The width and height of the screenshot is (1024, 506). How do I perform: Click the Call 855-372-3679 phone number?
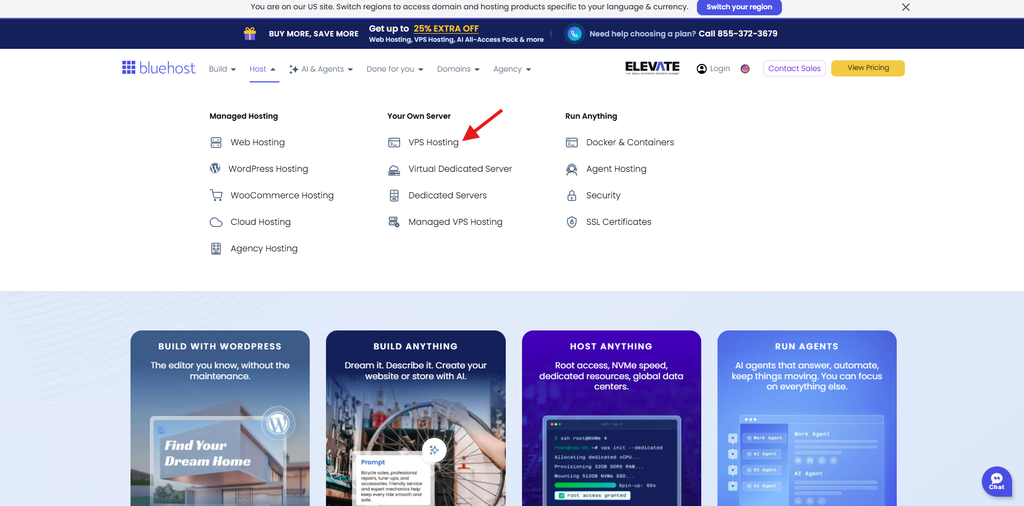click(x=738, y=34)
